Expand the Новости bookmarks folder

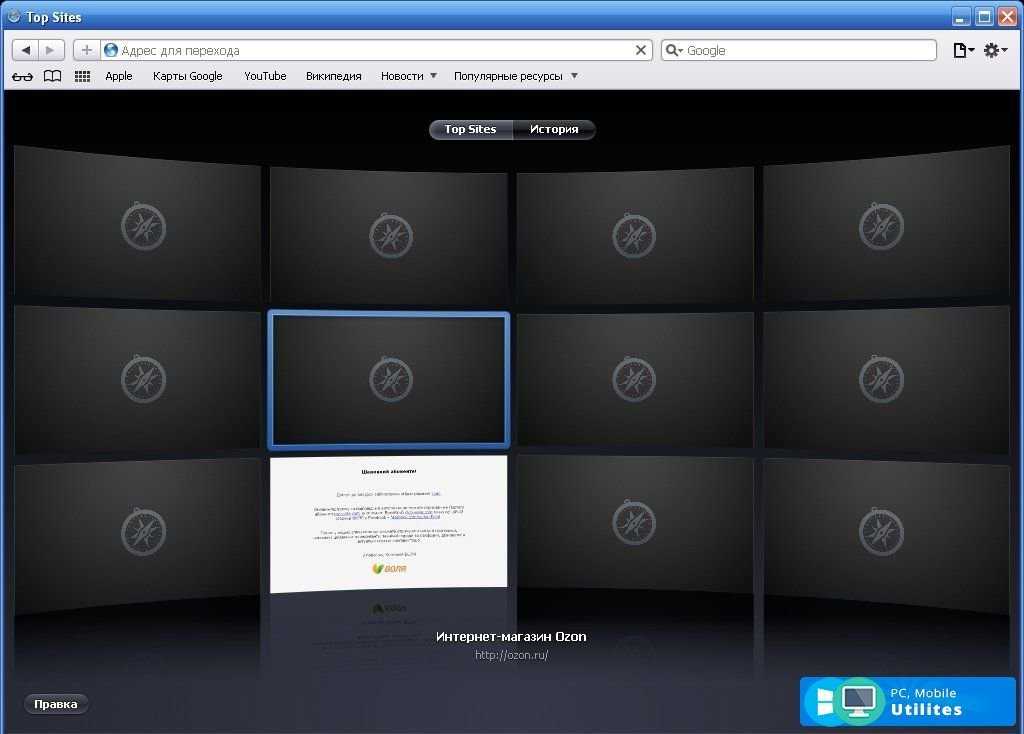pyautogui.click(x=408, y=76)
